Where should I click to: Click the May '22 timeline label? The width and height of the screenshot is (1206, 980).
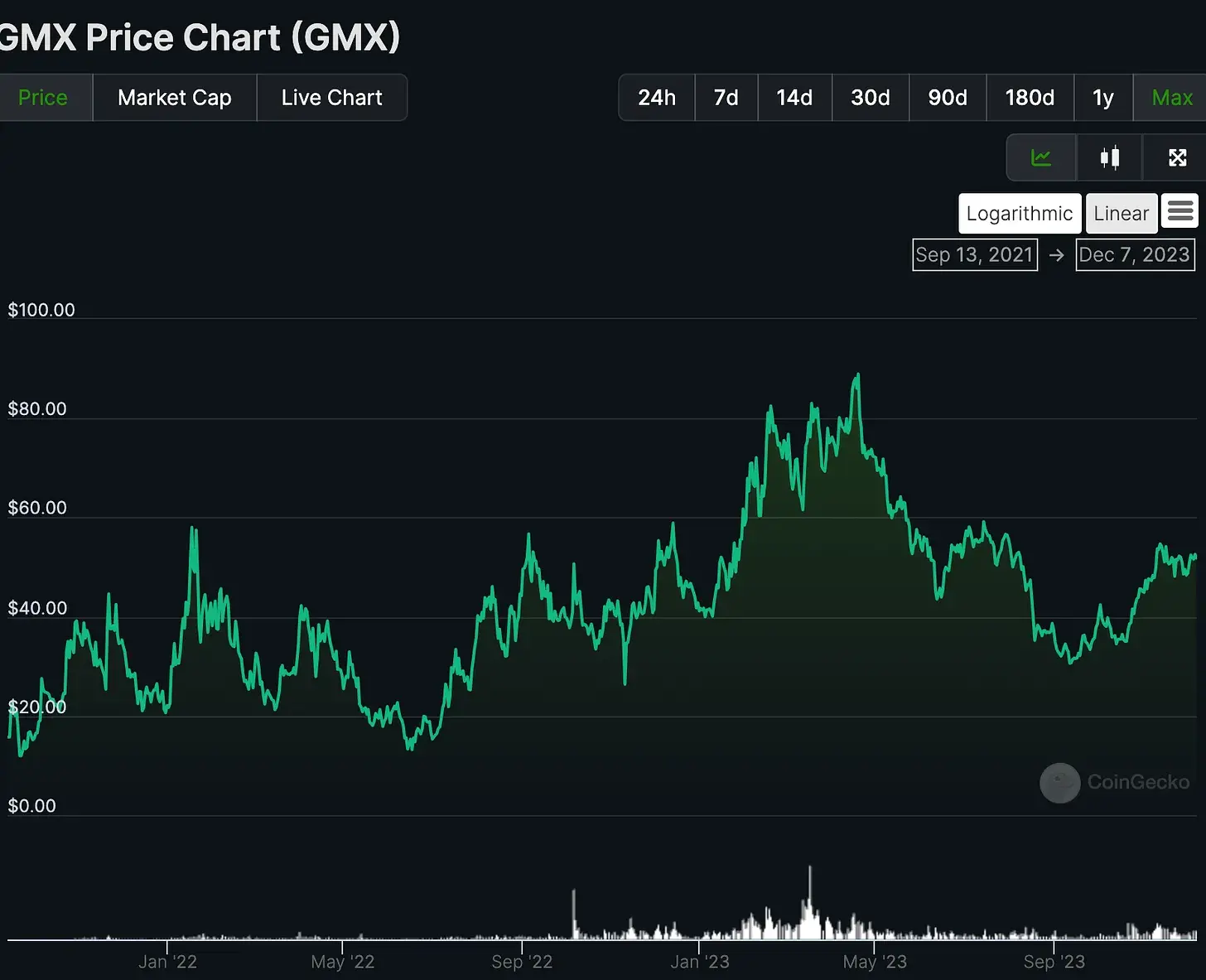click(343, 962)
